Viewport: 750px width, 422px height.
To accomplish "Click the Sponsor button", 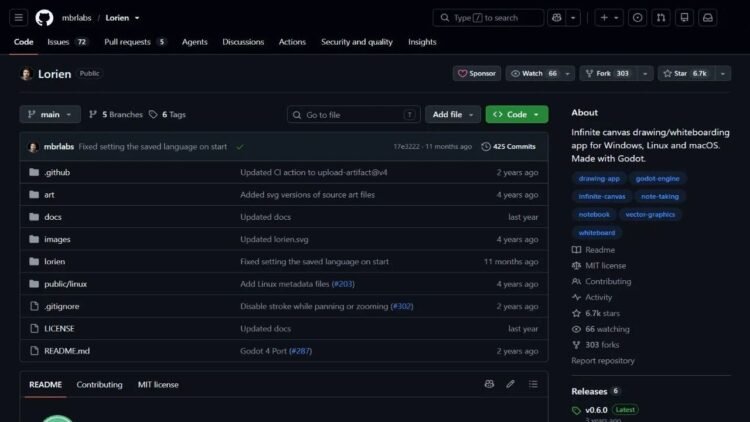I will (477, 74).
